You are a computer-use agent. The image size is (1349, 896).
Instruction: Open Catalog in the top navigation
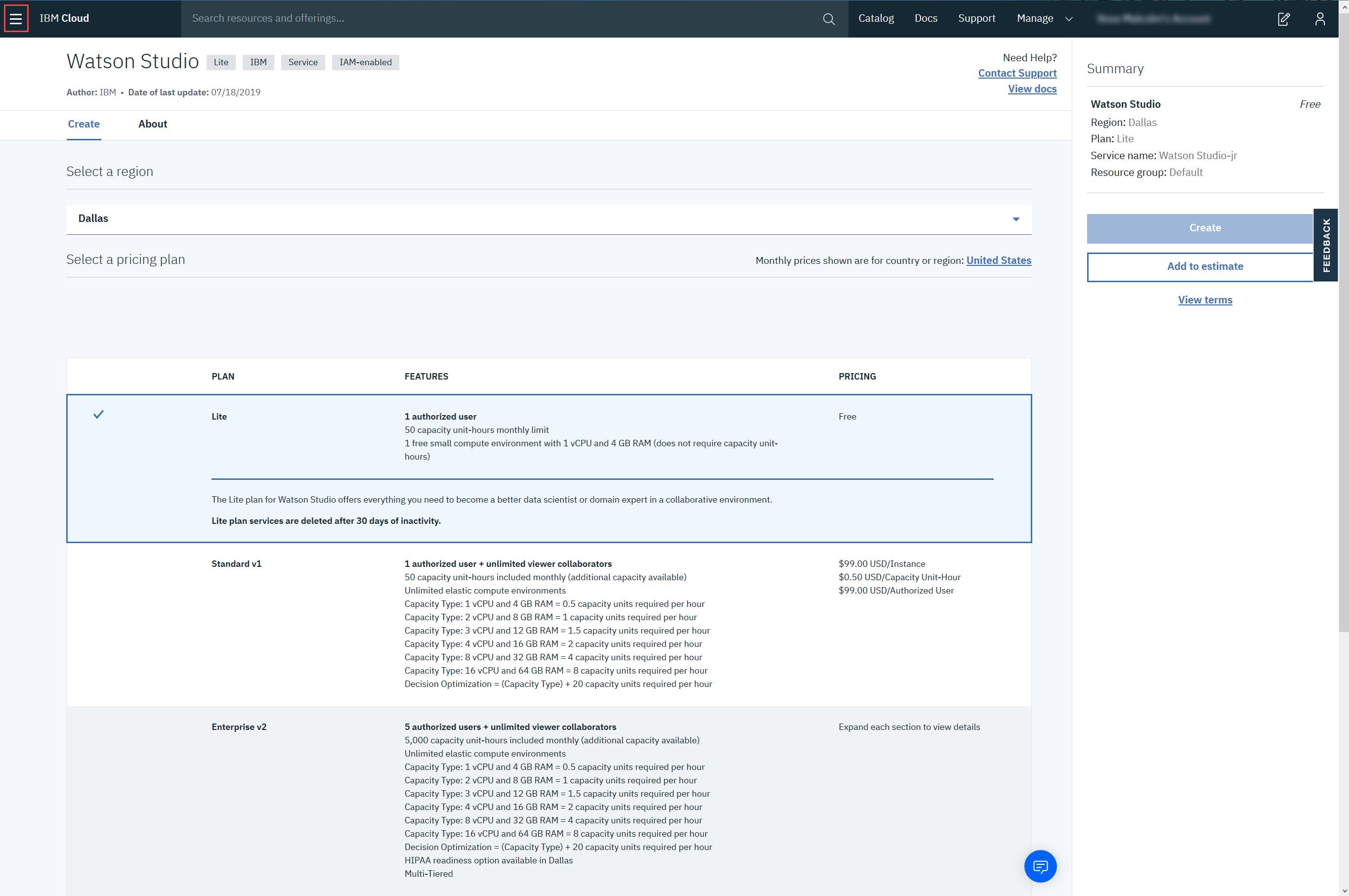876,18
